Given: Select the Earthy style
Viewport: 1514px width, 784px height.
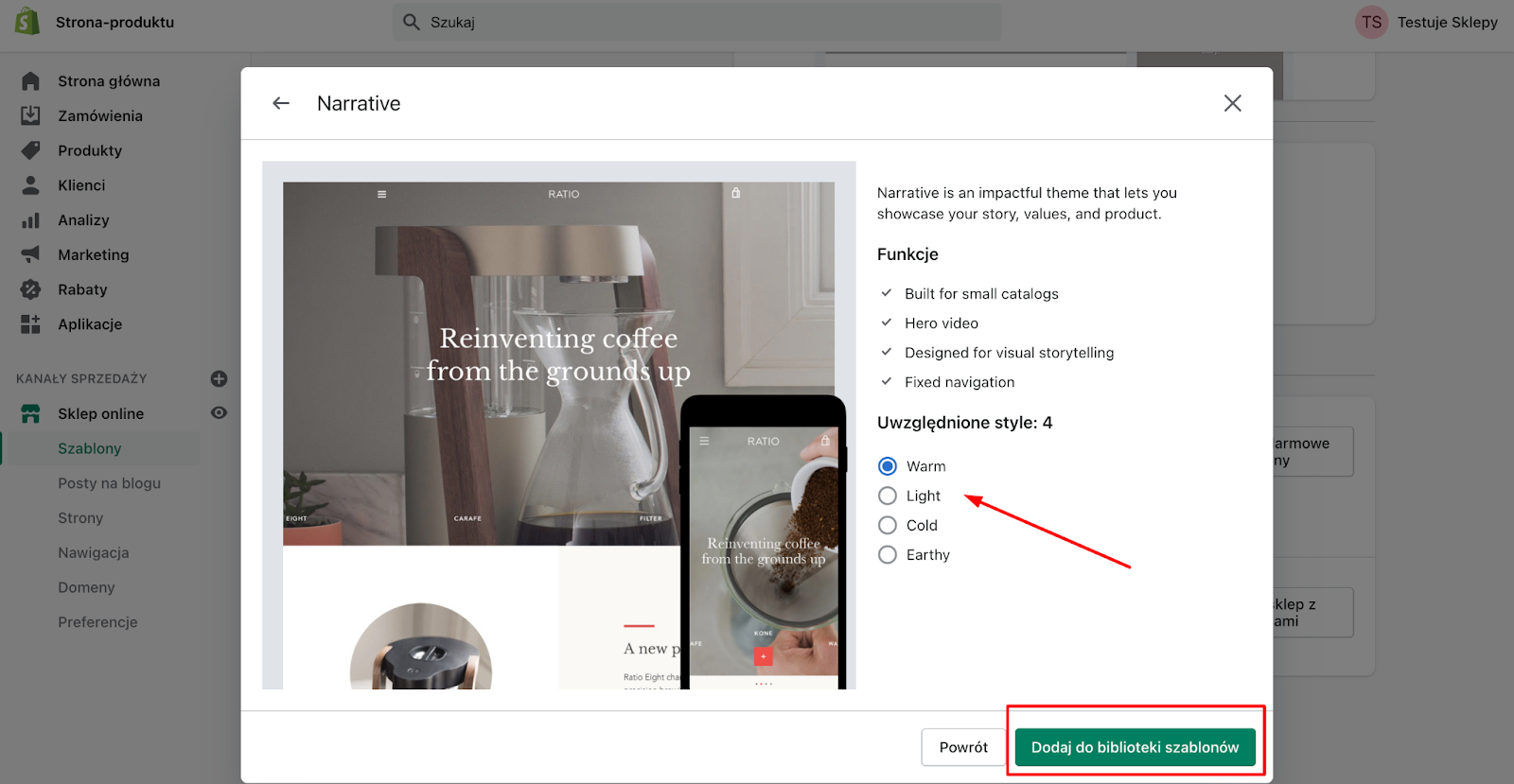Looking at the screenshot, I should (x=888, y=555).
